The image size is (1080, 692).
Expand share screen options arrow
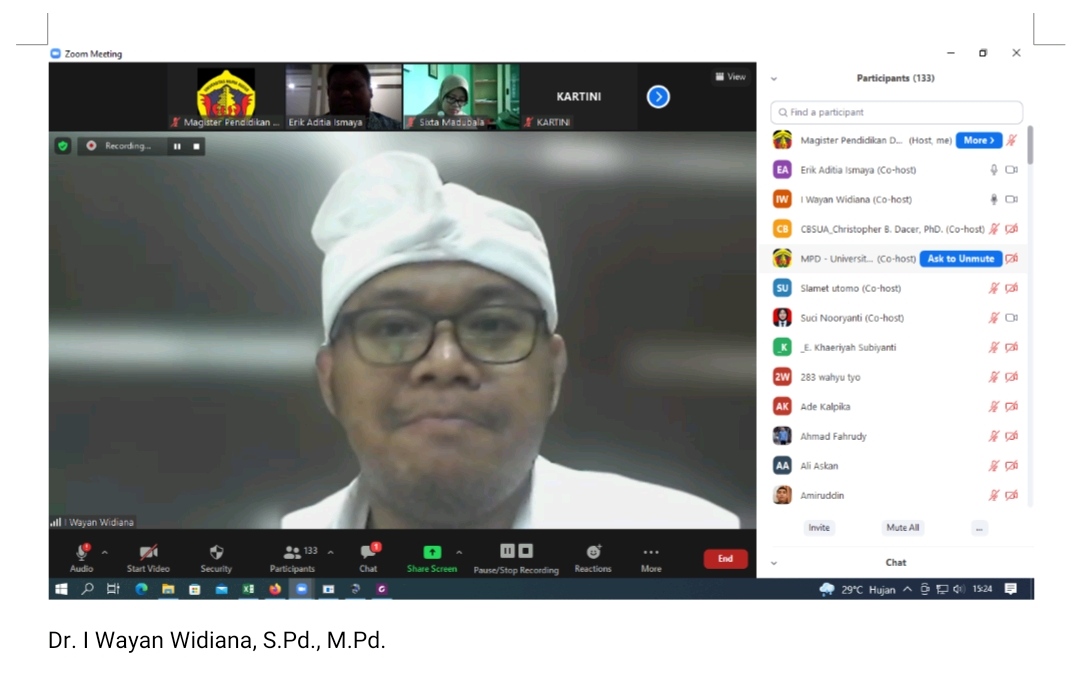pos(459,552)
